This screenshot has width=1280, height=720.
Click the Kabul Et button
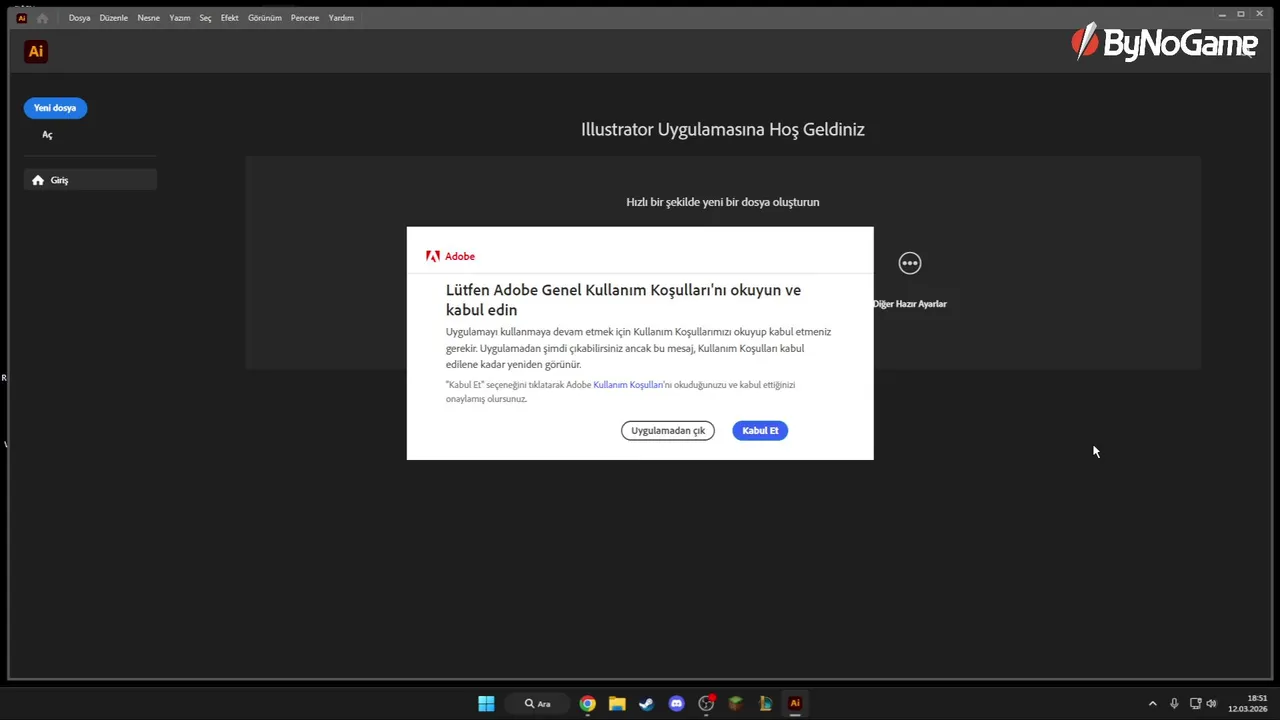click(x=760, y=430)
